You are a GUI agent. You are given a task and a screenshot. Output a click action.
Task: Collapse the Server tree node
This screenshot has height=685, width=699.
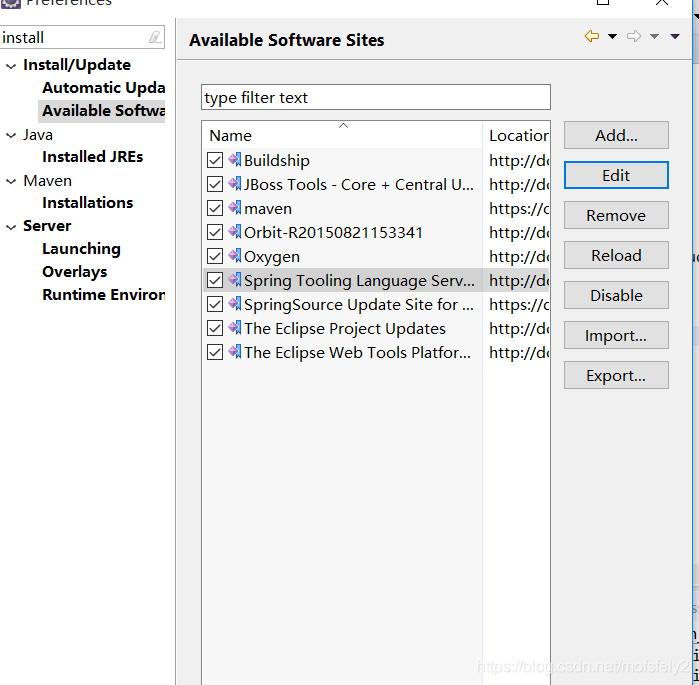pos(11,227)
